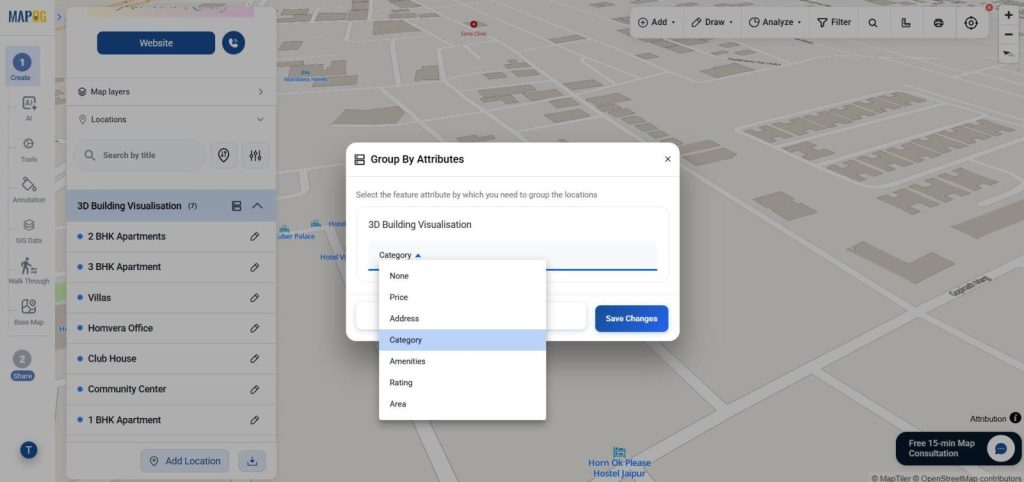The image size is (1024, 482).
Task: Reset the map compass bearing
Action: click(1008, 54)
